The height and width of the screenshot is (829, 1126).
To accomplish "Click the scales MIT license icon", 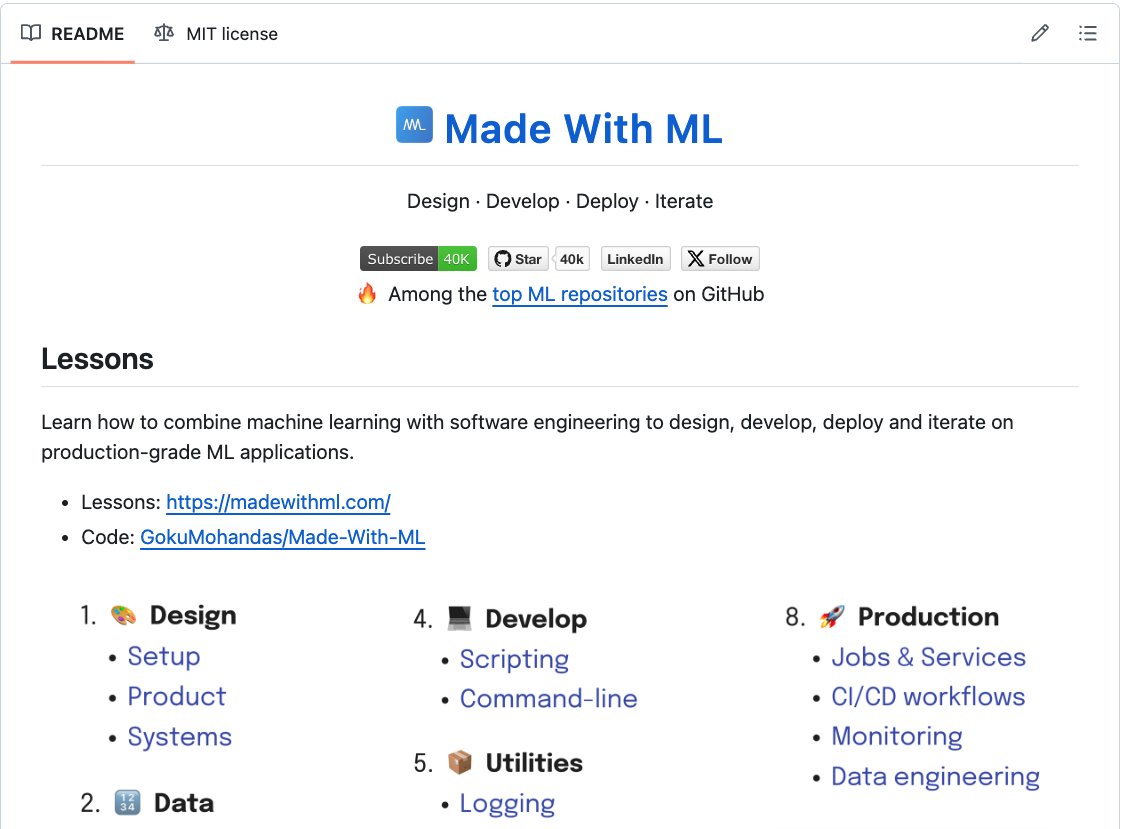I will (x=164, y=33).
